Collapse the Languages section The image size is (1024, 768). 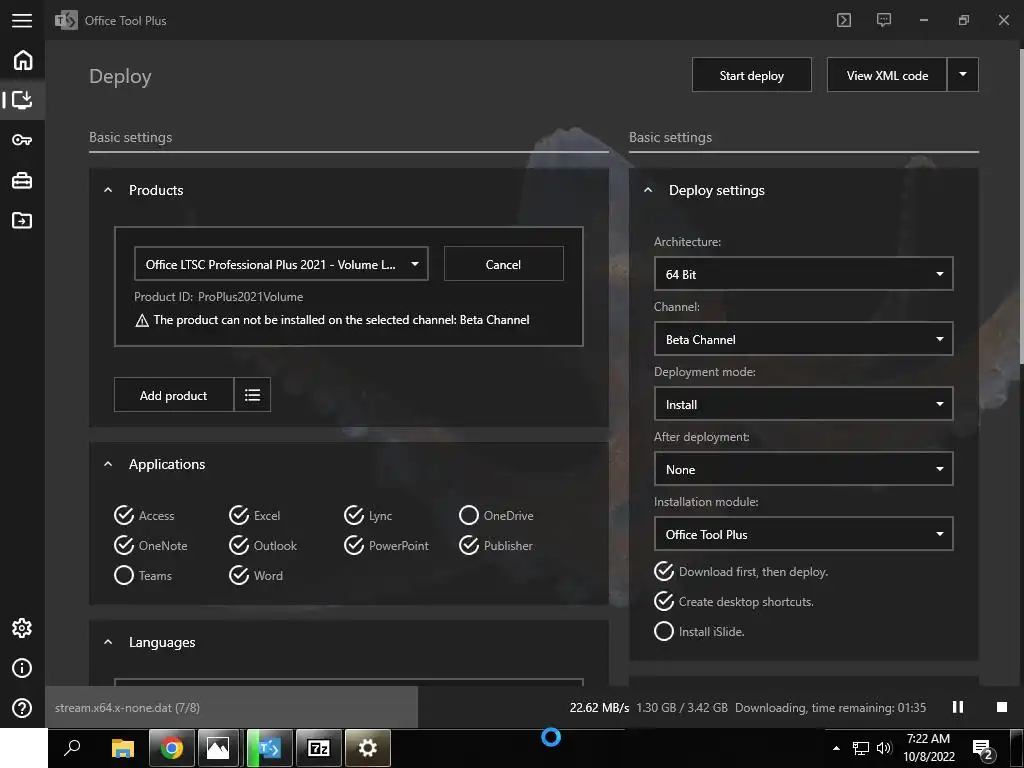[x=108, y=643]
